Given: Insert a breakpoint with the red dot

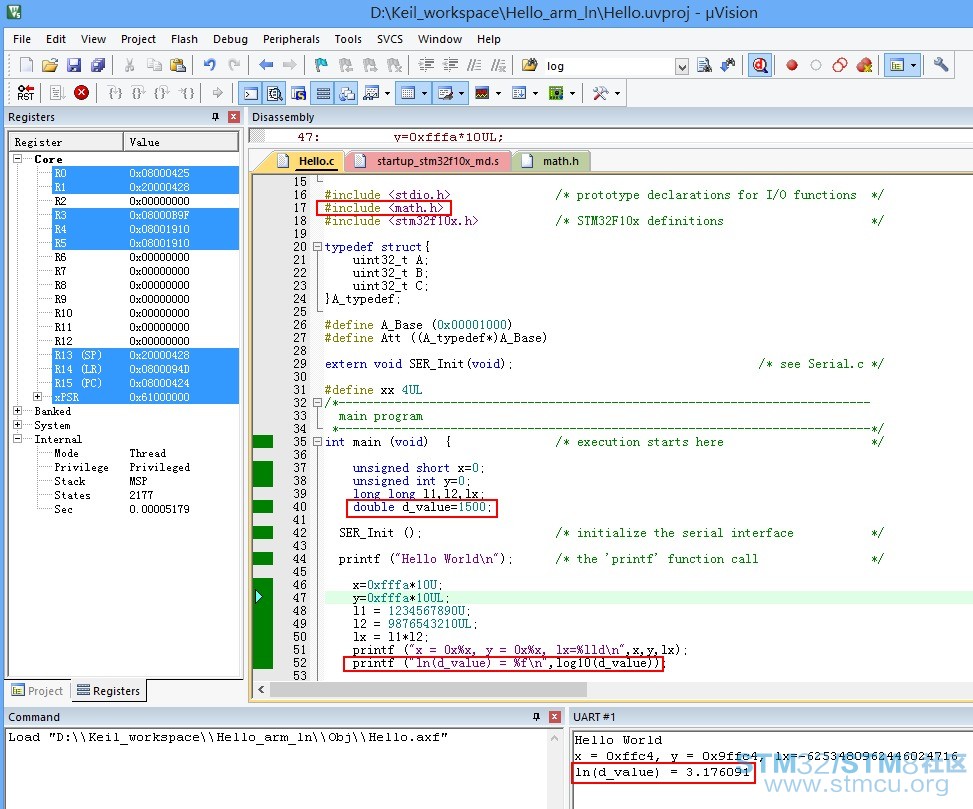Looking at the screenshot, I should click(792, 66).
